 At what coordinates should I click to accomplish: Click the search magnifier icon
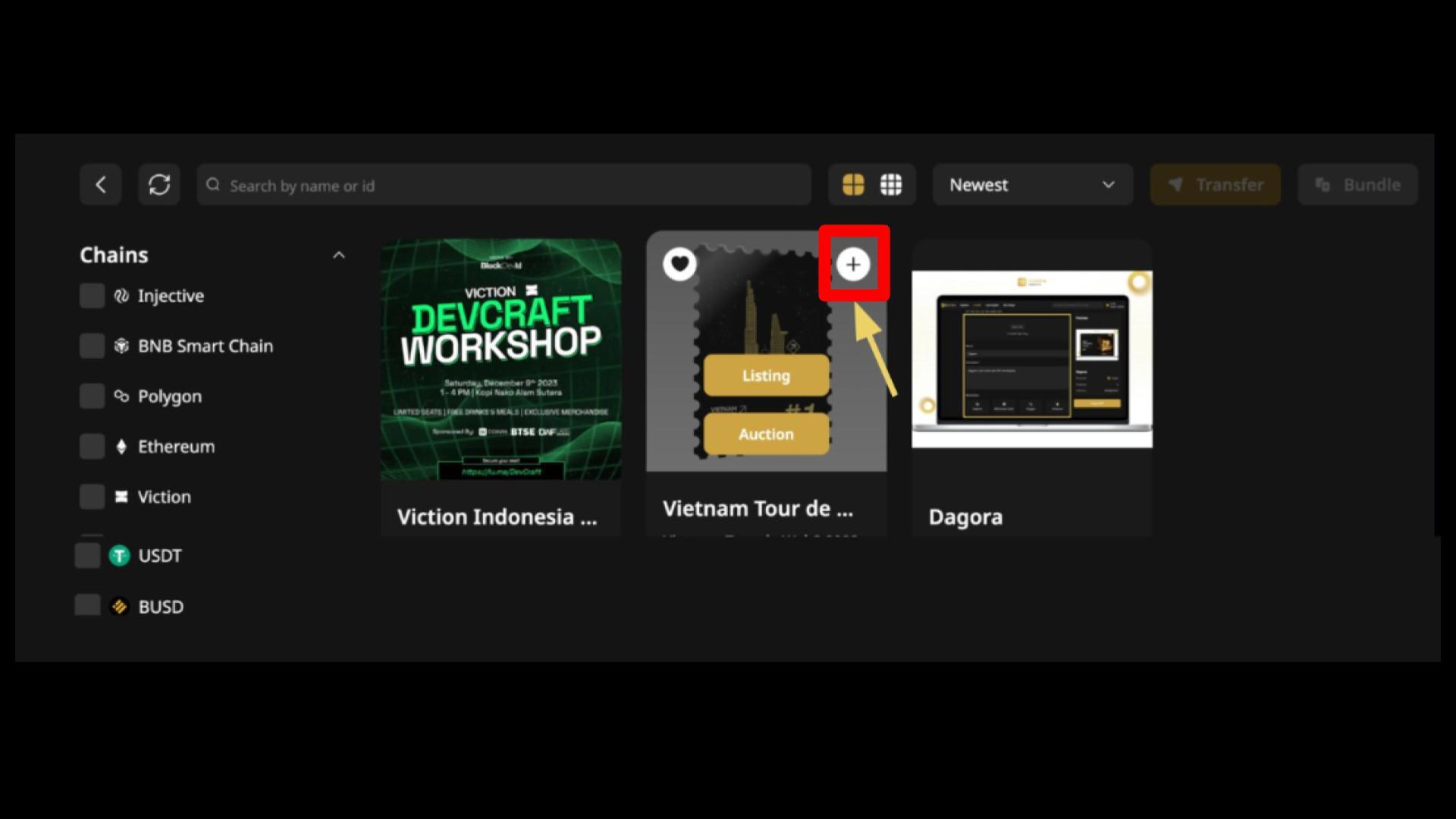213,185
